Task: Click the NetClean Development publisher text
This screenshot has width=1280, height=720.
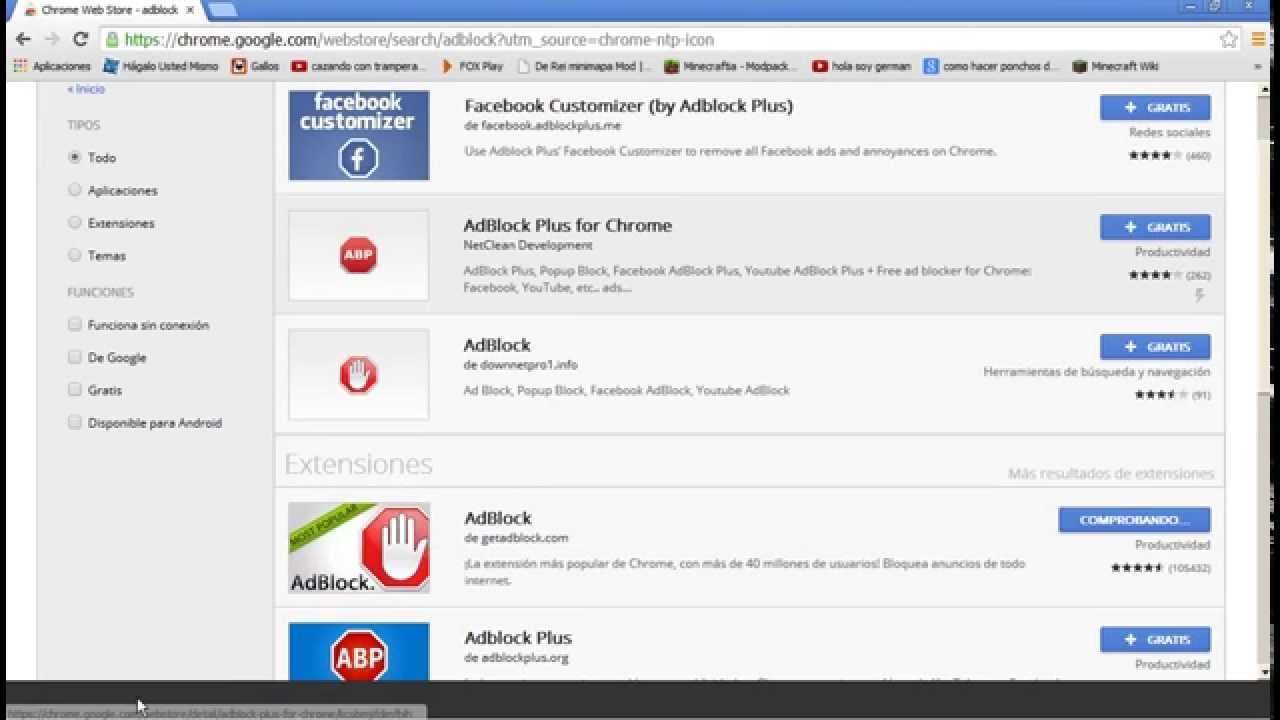Action: pos(528,245)
